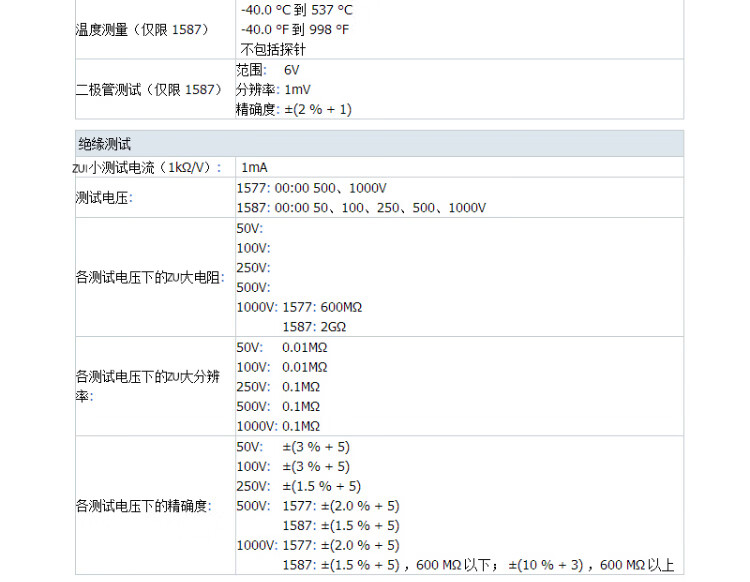Click the ±(10 % + 3)，600 MΩ 以上 text
Image resolution: width=750 pixels, height=582 pixels.
point(591,565)
